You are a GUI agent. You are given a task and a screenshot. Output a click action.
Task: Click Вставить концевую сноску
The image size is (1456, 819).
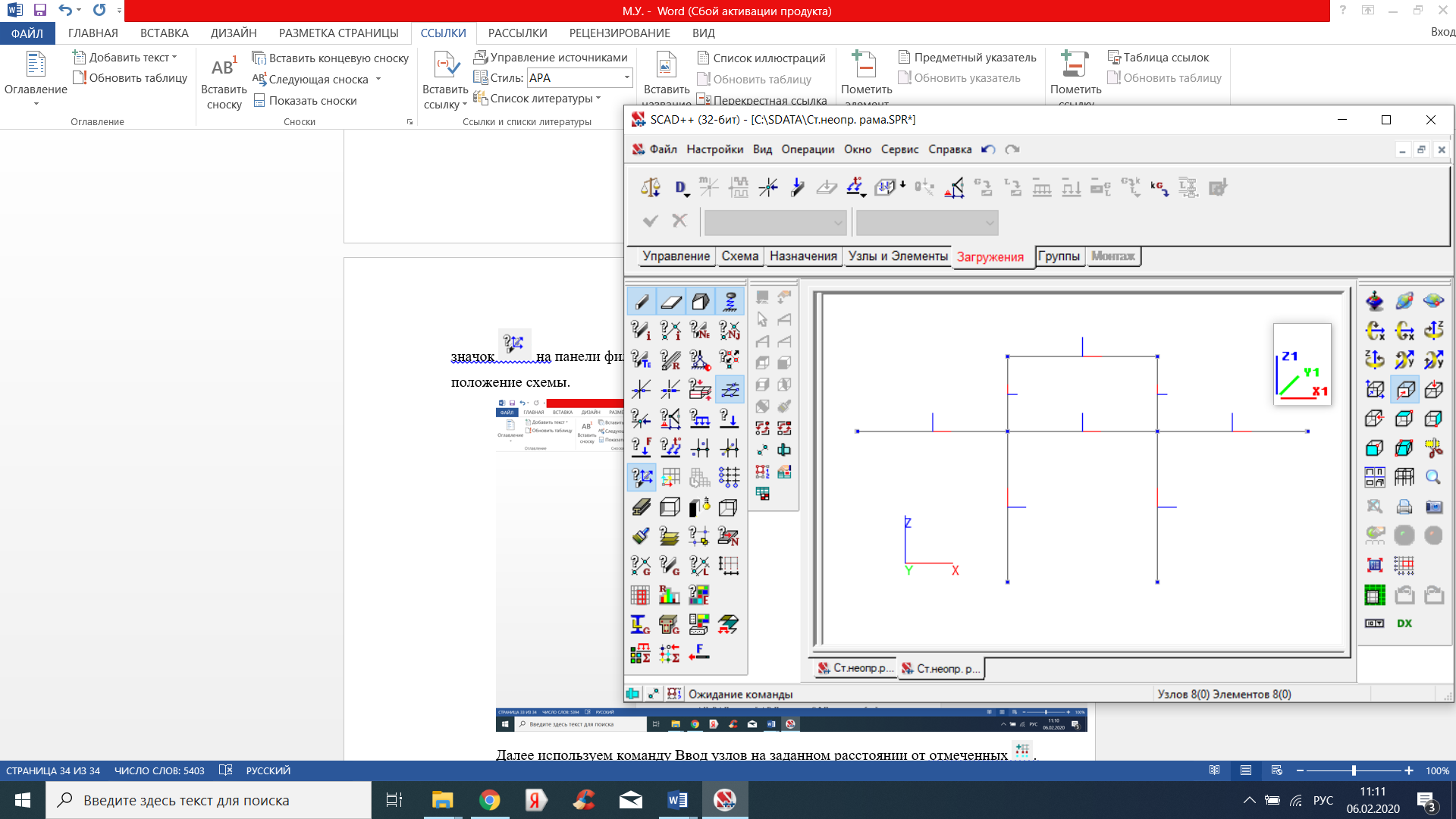click(331, 58)
